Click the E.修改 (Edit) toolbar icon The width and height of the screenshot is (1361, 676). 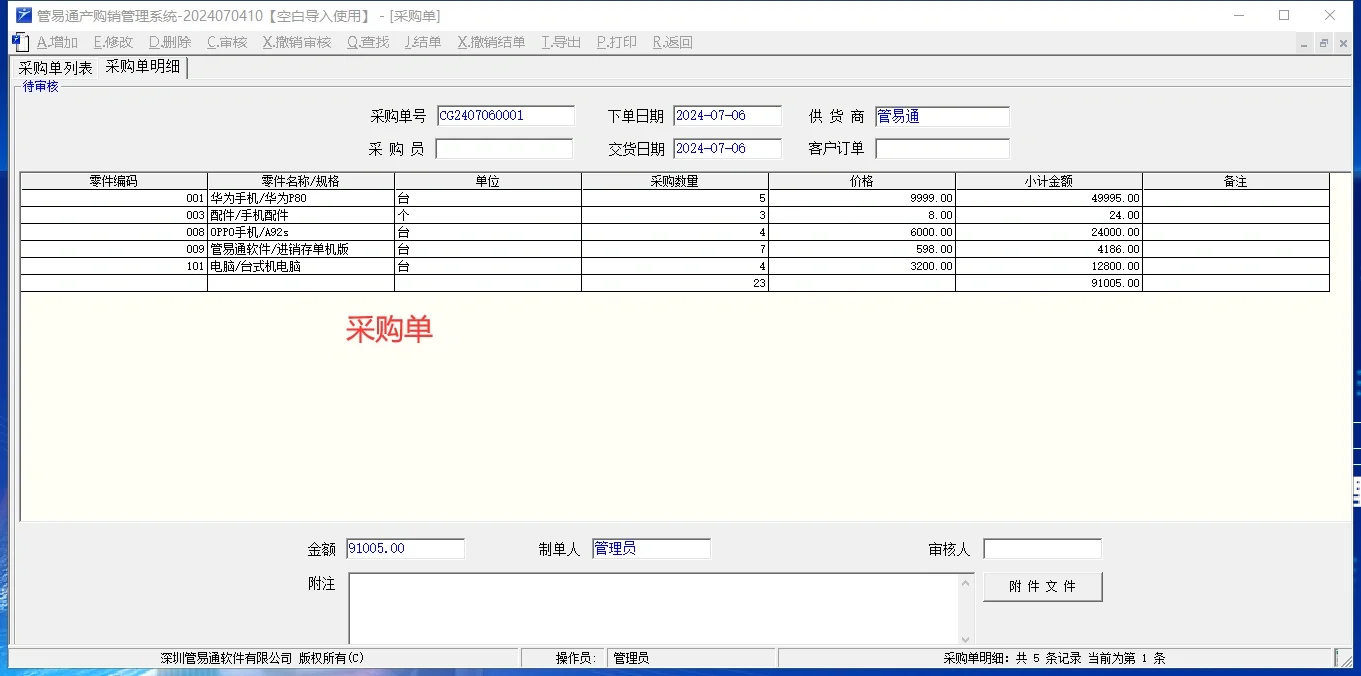pos(112,42)
